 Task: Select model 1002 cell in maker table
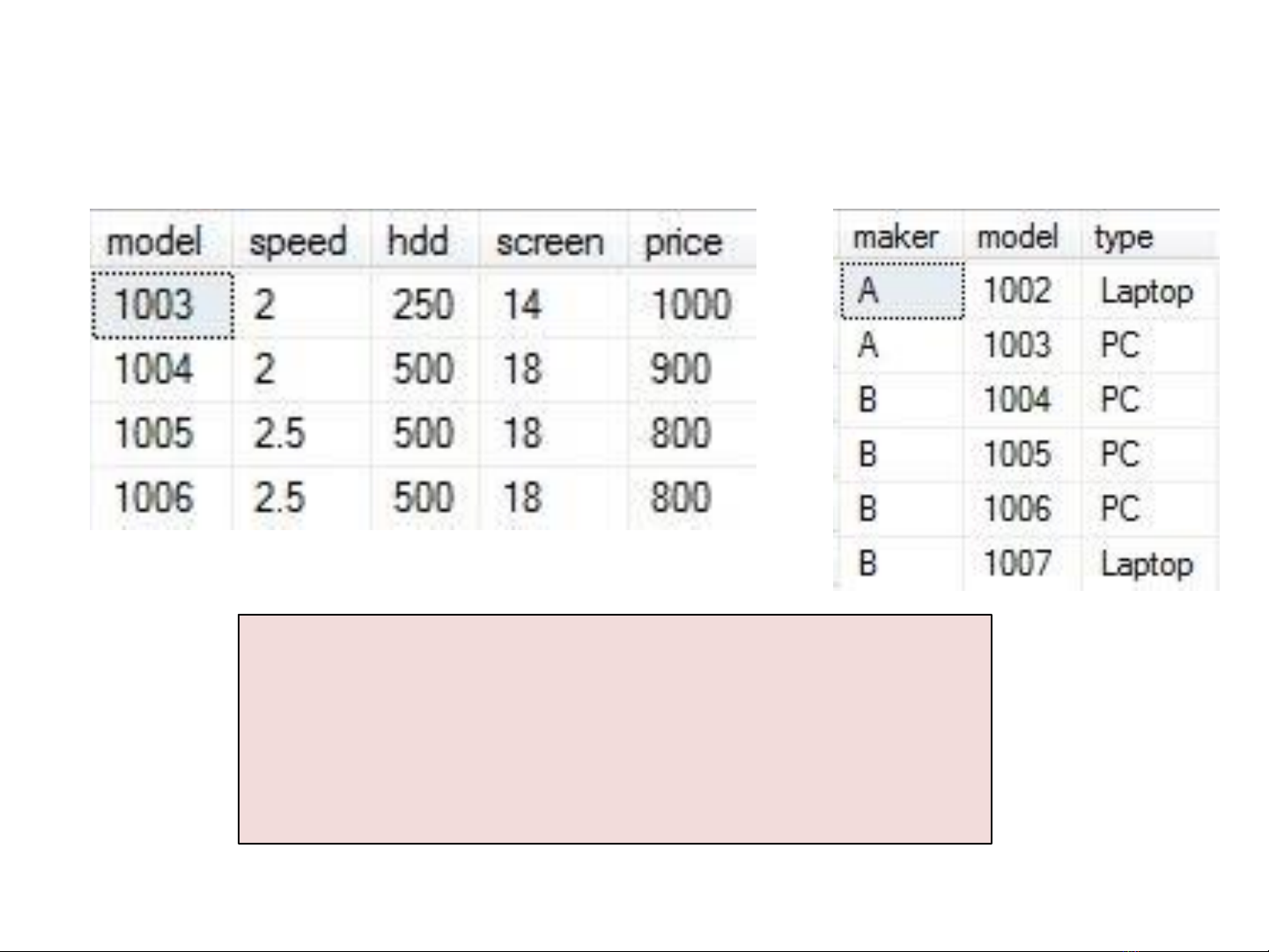(x=1017, y=291)
